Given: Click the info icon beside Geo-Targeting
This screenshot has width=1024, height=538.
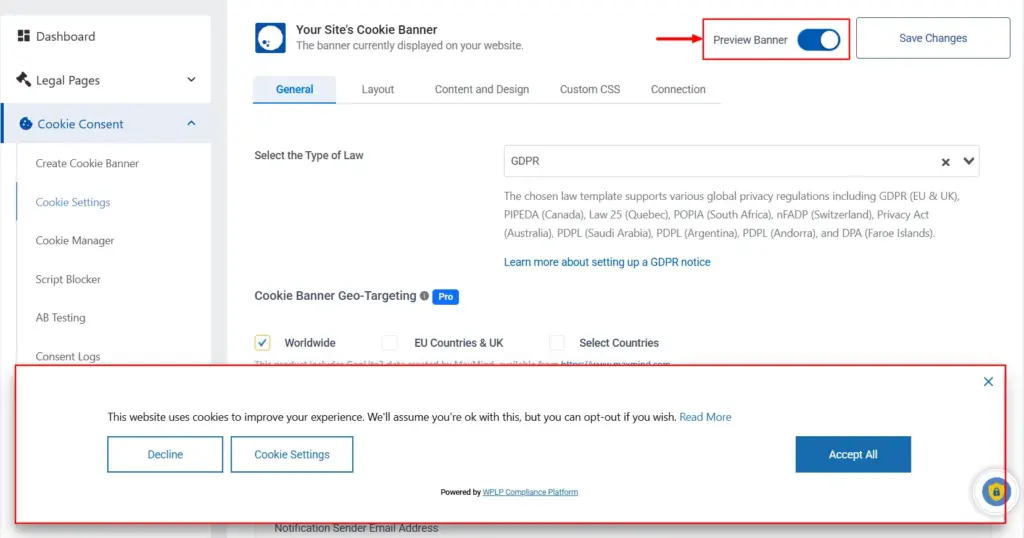Looking at the screenshot, I should point(424,296).
